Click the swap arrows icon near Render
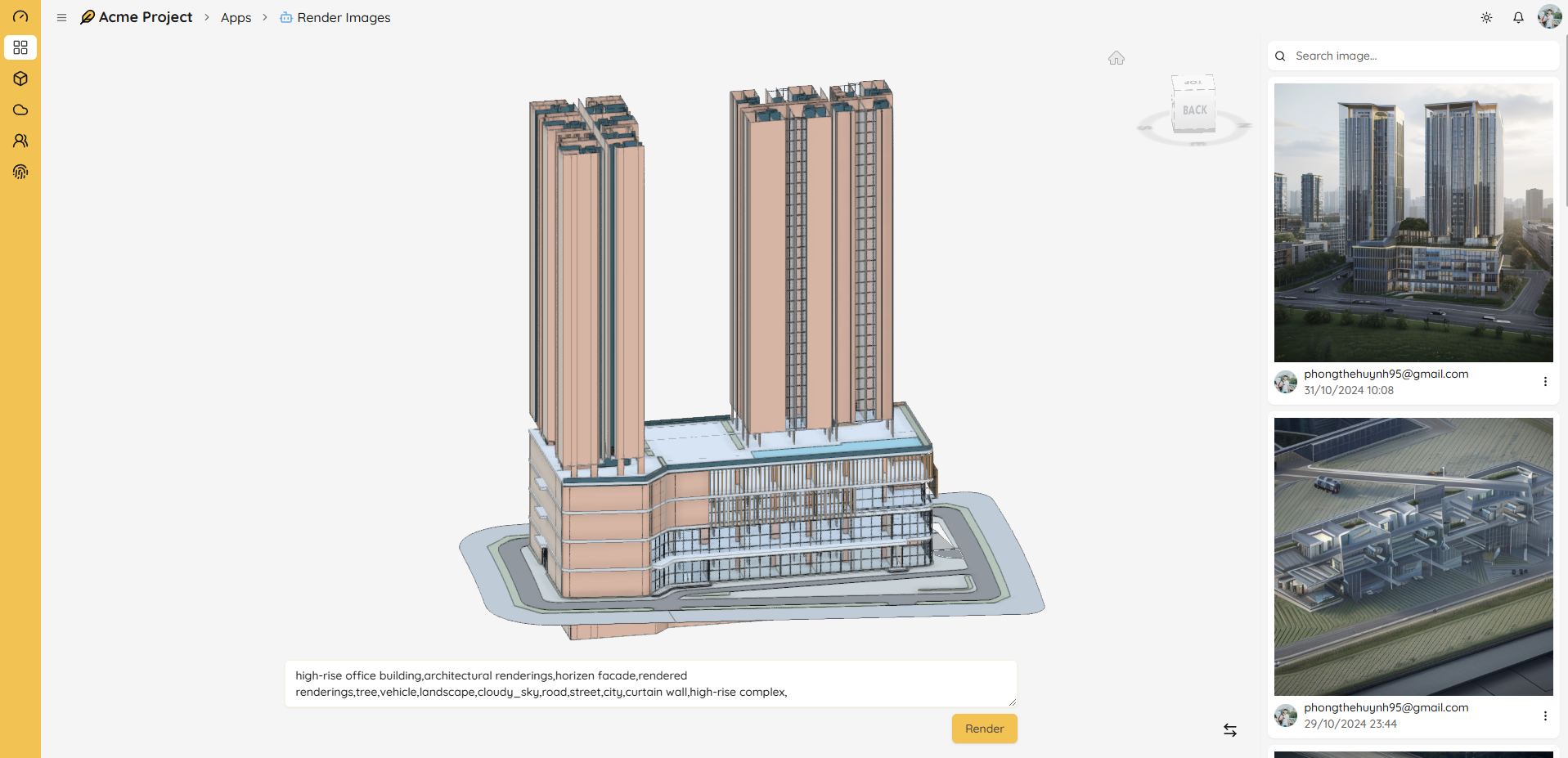This screenshot has width=1568, height=758. 1229,730
